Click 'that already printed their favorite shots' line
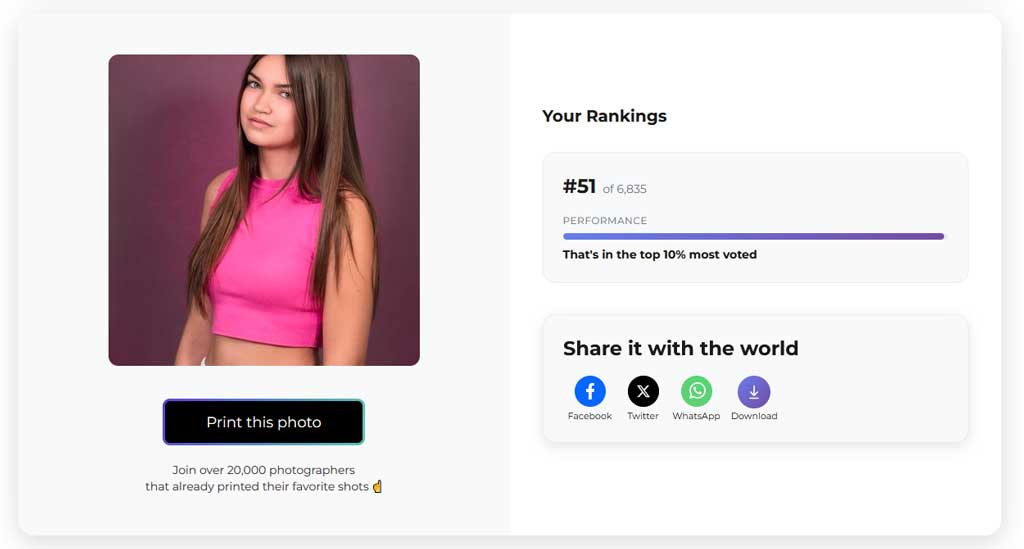Screen dimensions: 1024x549 (x=257, y=486)
